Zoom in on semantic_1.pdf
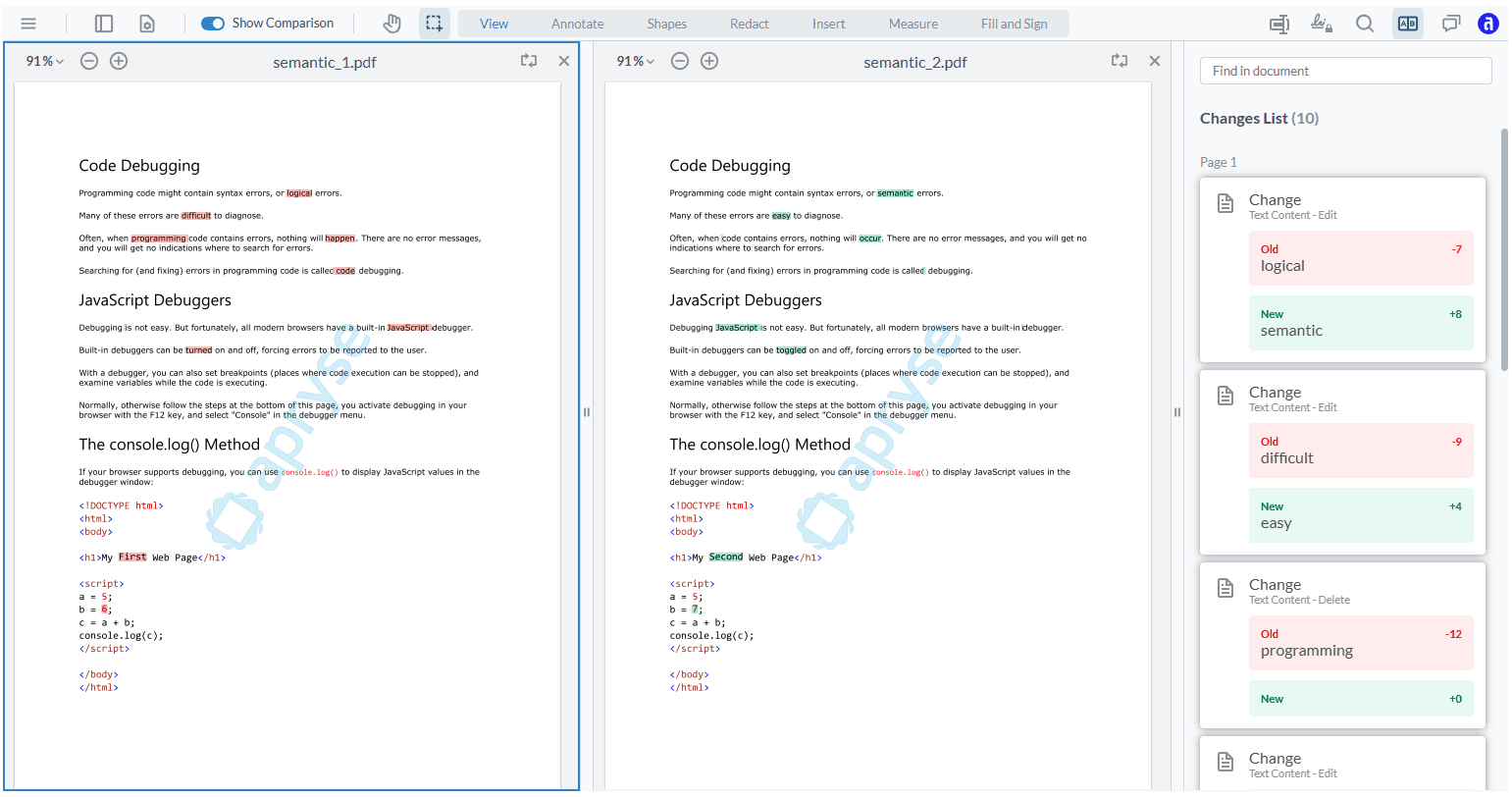1512x797 pixels. tap(119, 61)
